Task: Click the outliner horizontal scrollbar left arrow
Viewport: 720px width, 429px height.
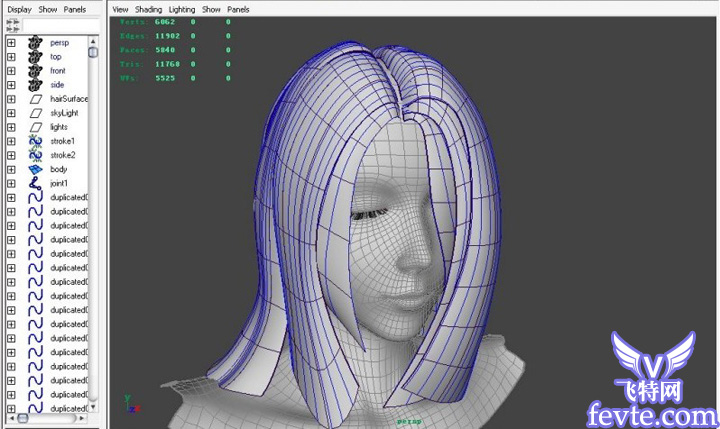Action: [x=12, y=418]
